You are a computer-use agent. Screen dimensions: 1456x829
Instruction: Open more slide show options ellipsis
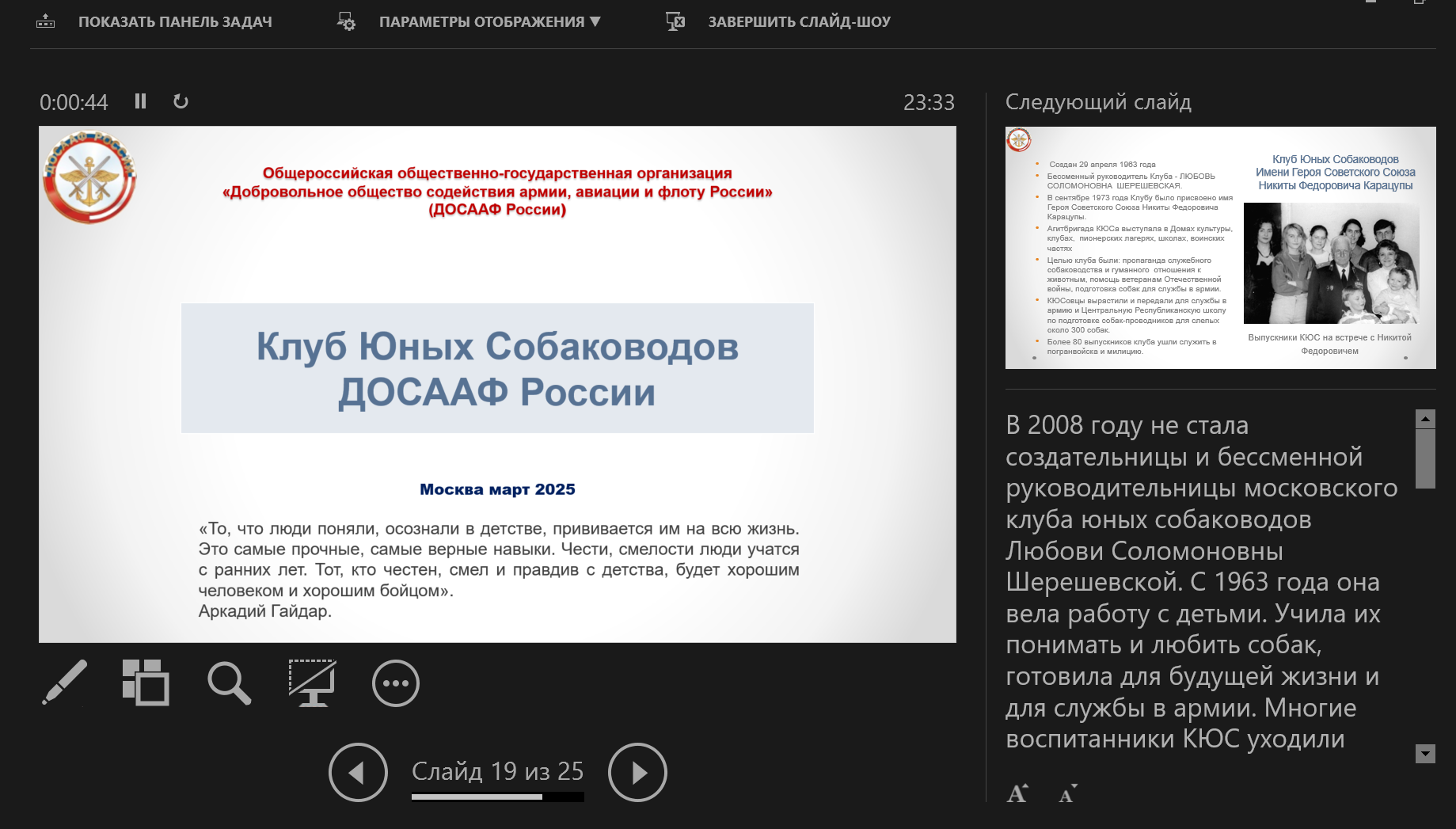(x=396, y=683)
